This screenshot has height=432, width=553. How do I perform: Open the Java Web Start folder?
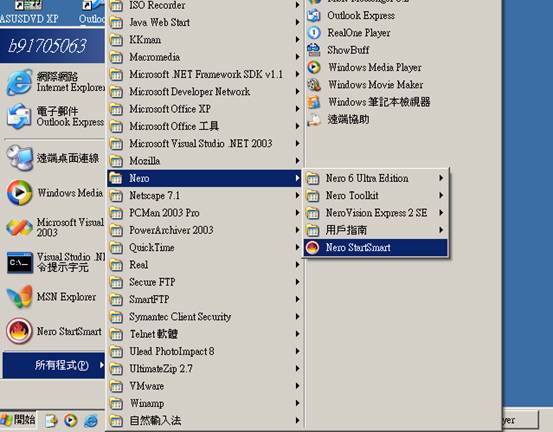coord(204,23)
